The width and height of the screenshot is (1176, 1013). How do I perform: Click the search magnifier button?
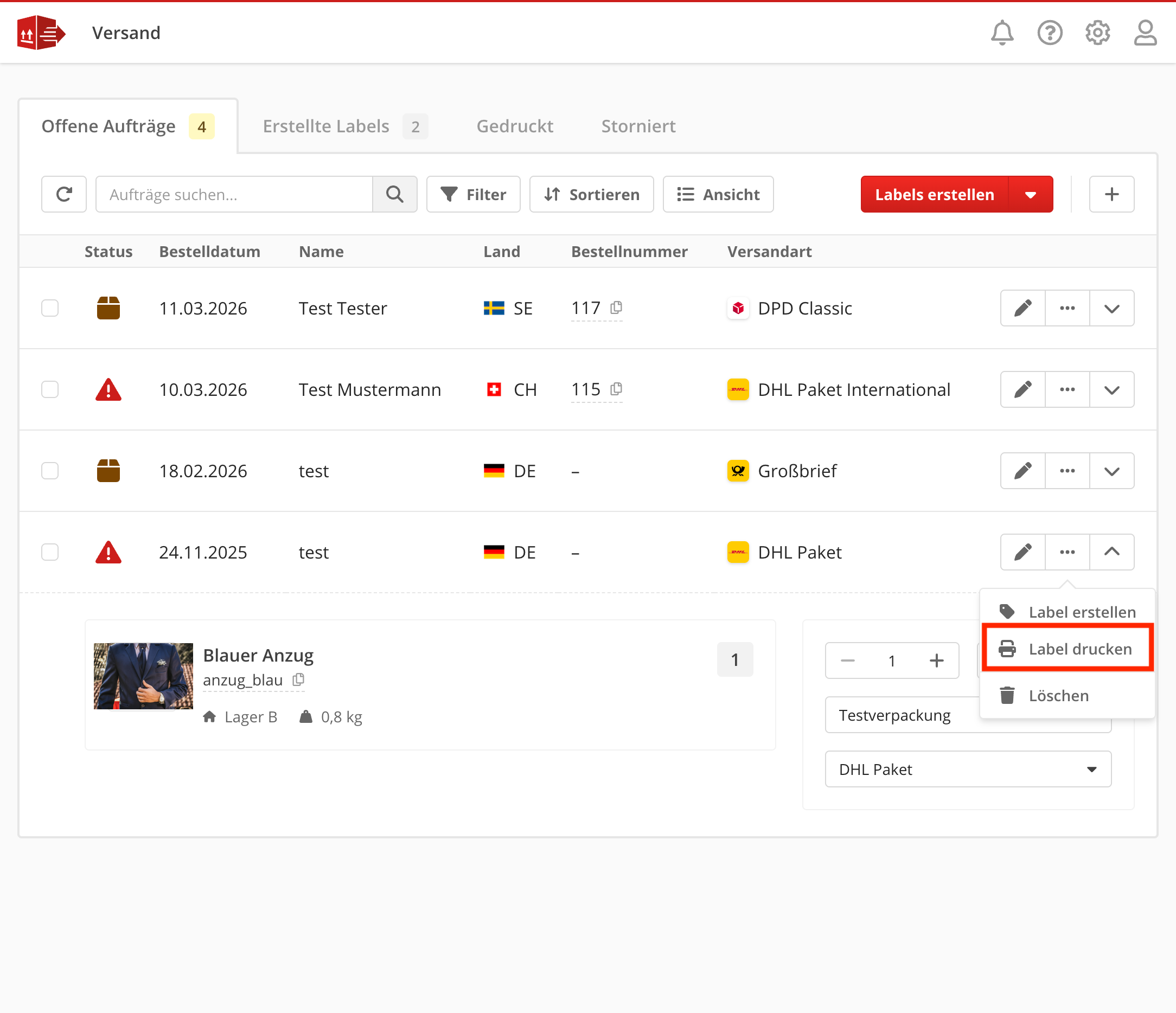click(394, 194)
